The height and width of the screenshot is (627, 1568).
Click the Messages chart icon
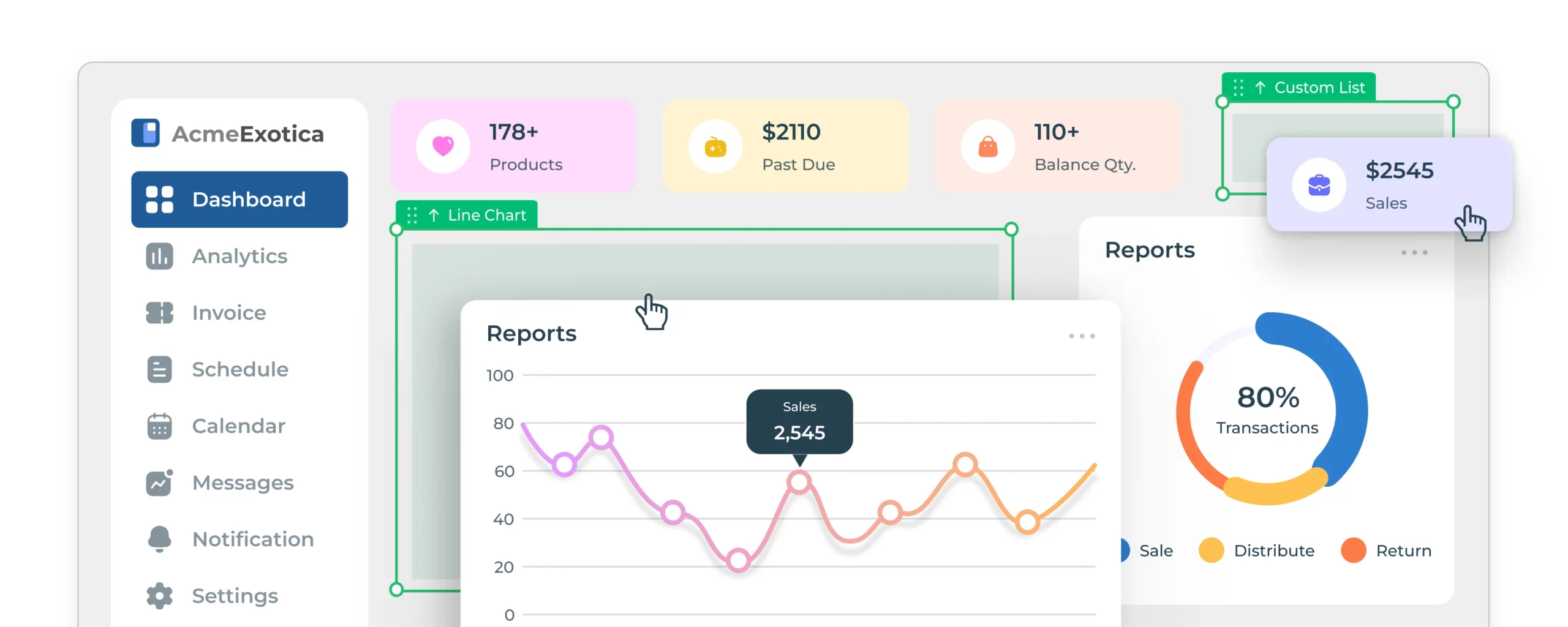[159, 482]
